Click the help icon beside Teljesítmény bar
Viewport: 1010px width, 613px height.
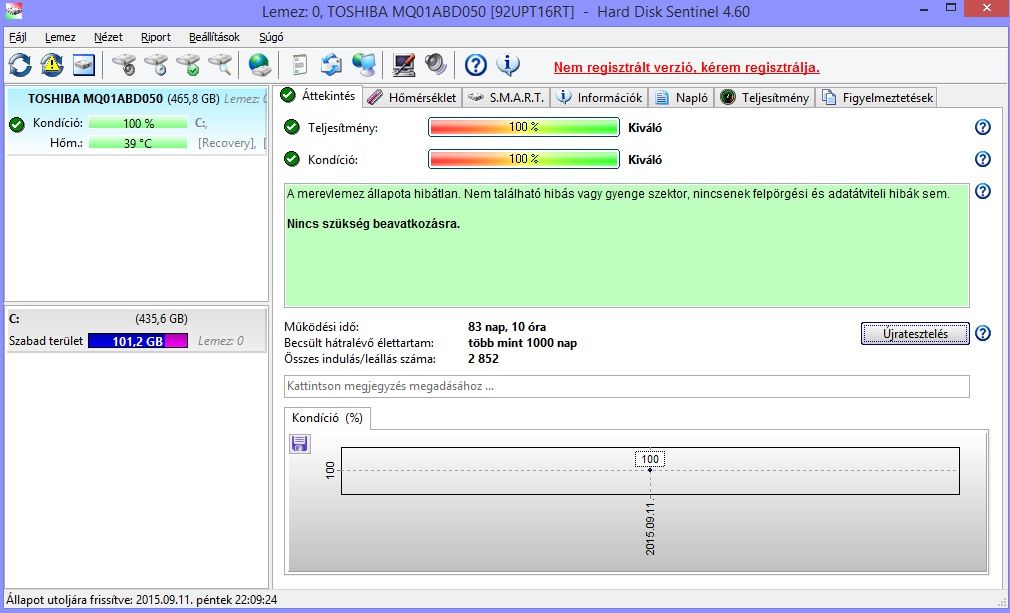coord(982,127)
